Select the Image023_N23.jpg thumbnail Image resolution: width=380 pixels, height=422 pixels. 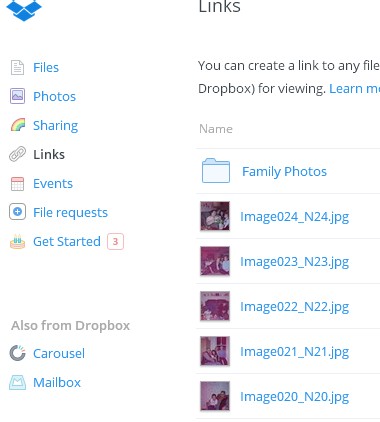pos(215,261)
